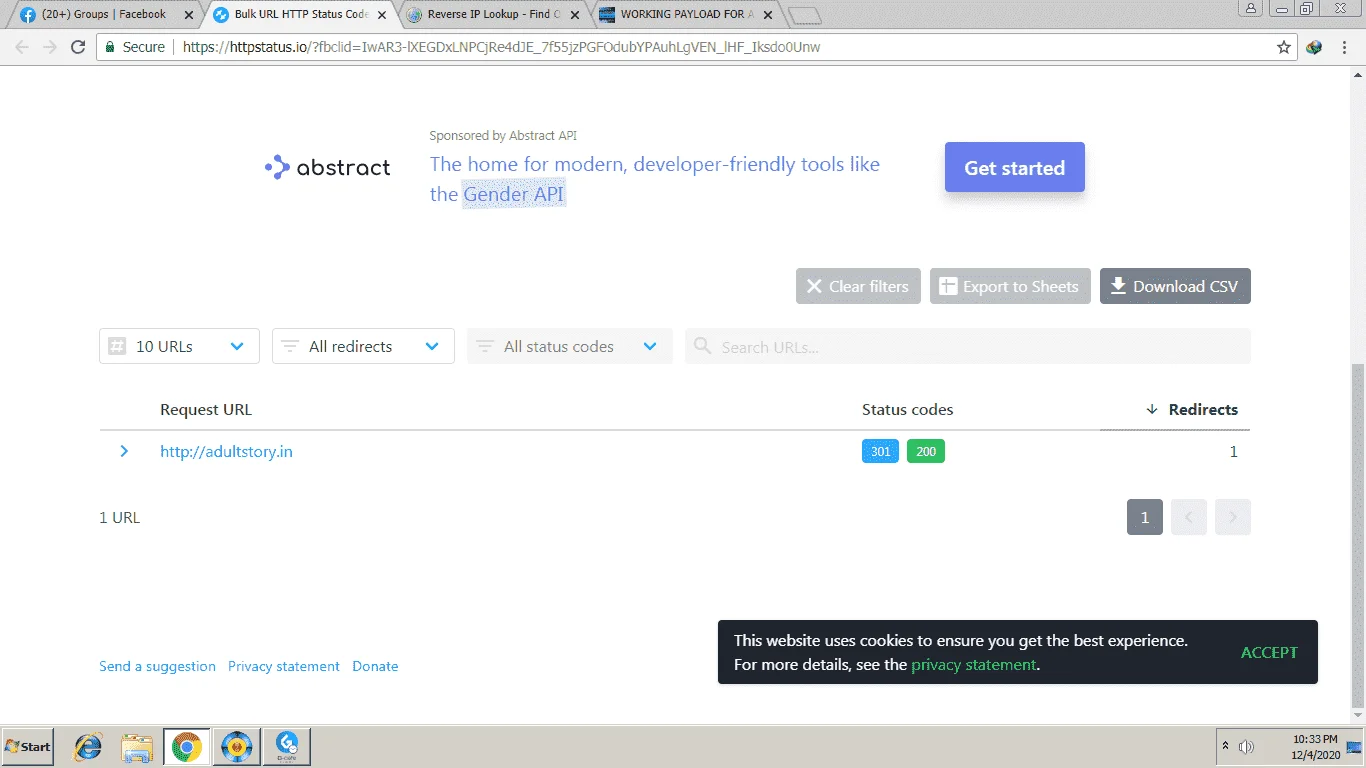
Task: Bookmark this page with the star icon
Action: tap(1284, 47)
